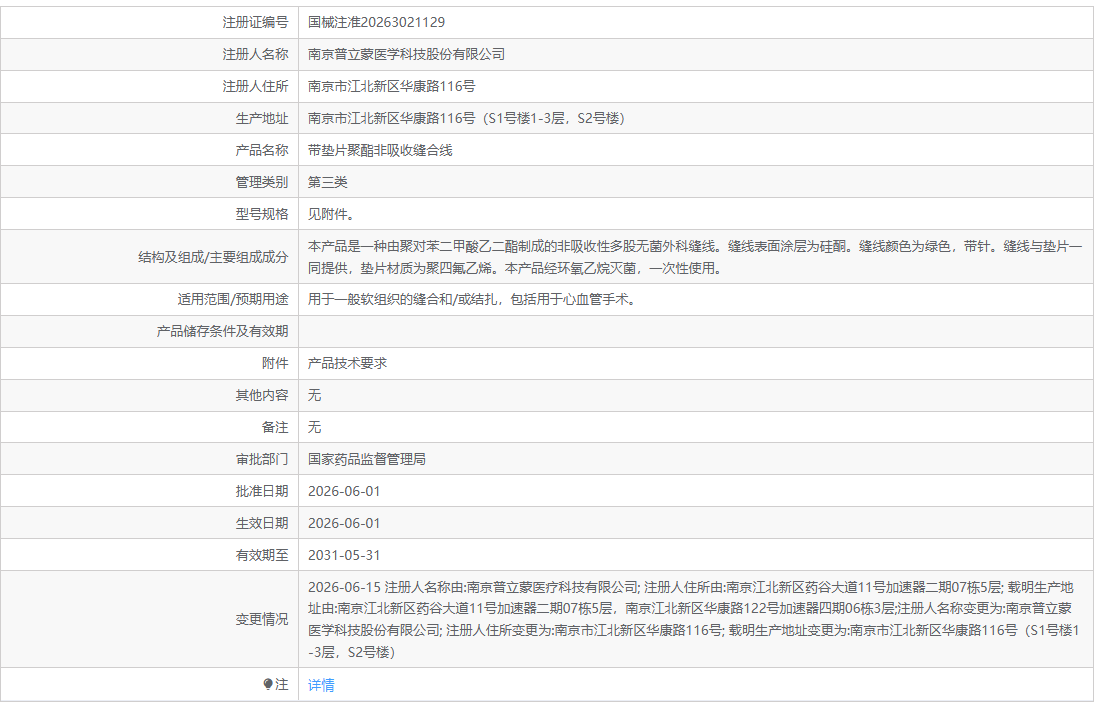Image resolution: width=1100 pixels, height=705 pixels.
Task: Select address value 南京市江北新区华康路116号
Action: point(391,86)
